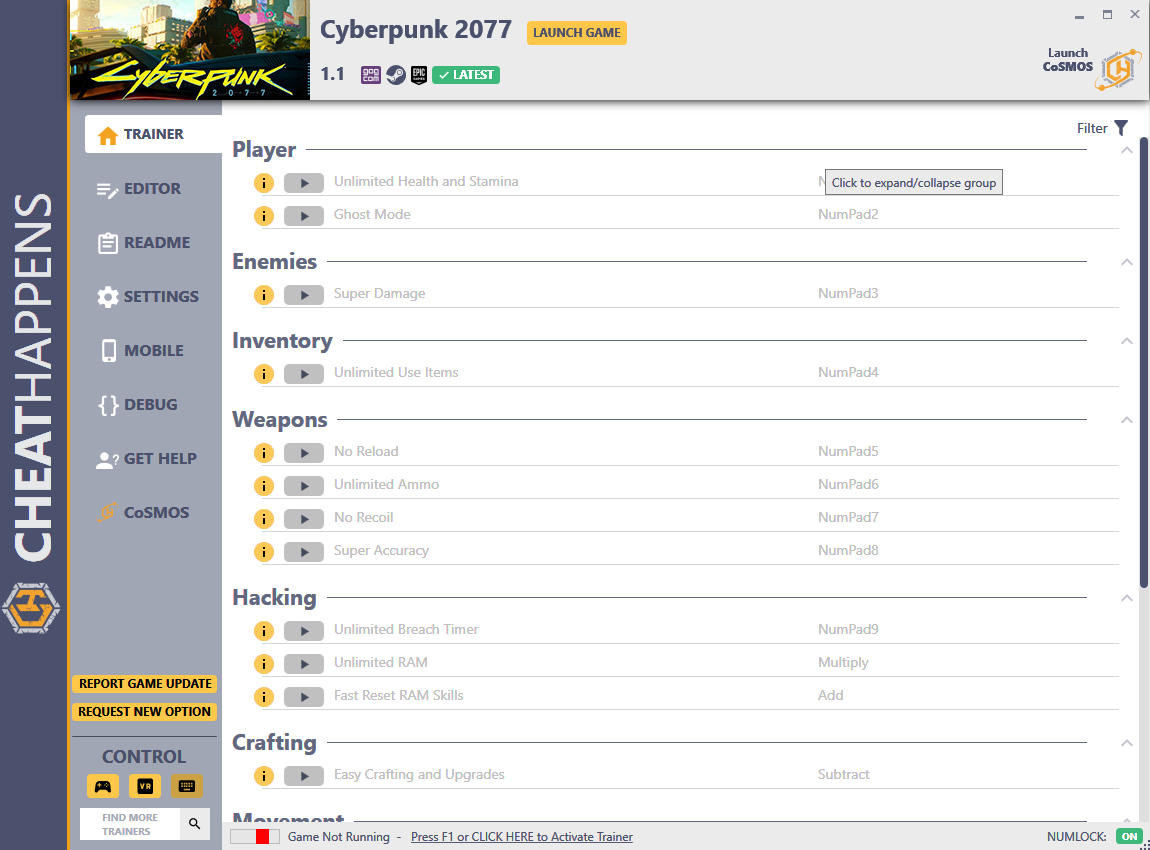Collapse the Hacking group chevron
Viewport: 1150px width, 850px height.
point(1127,598)
